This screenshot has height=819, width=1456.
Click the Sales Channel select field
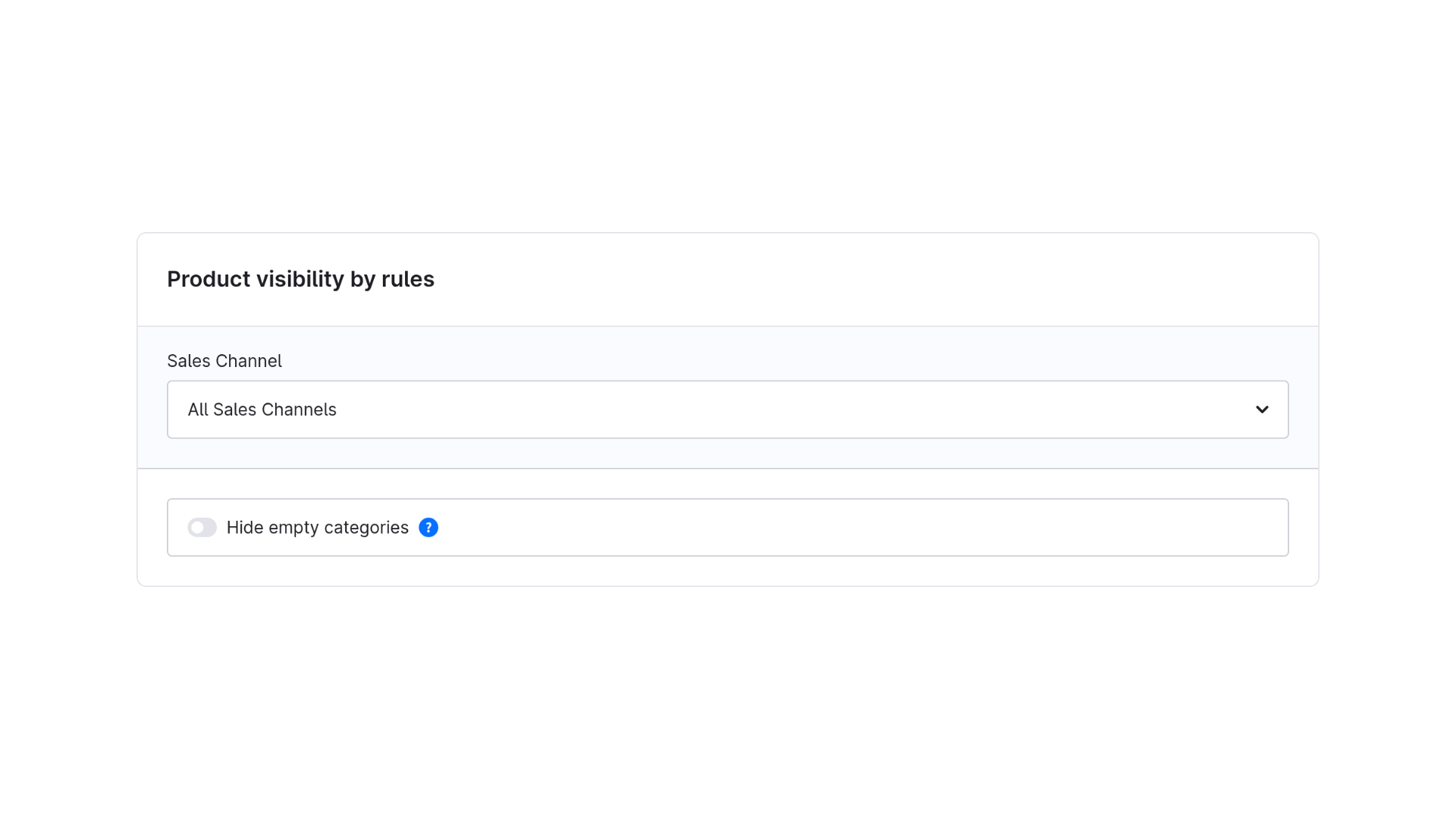728,409
